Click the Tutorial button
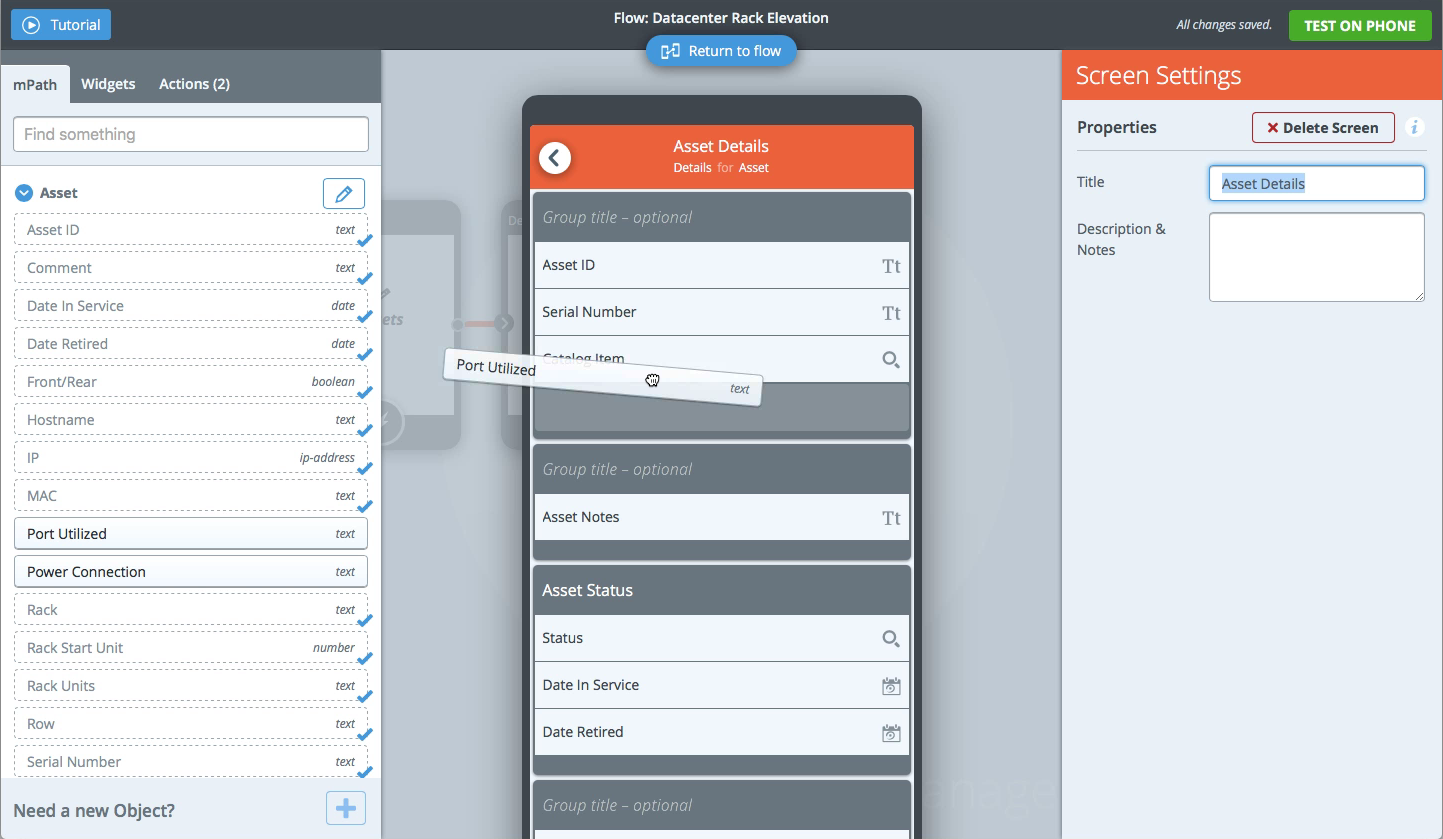 click(x=61, y=25)
